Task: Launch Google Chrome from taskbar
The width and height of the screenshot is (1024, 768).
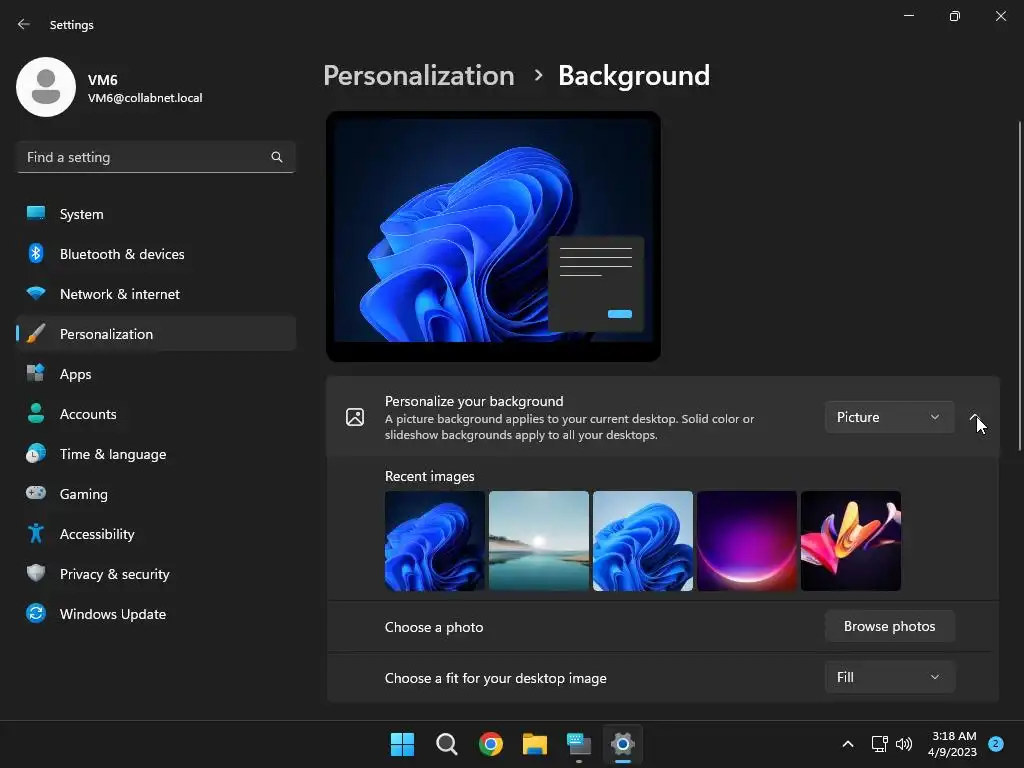Action: (x=490, y=744)
